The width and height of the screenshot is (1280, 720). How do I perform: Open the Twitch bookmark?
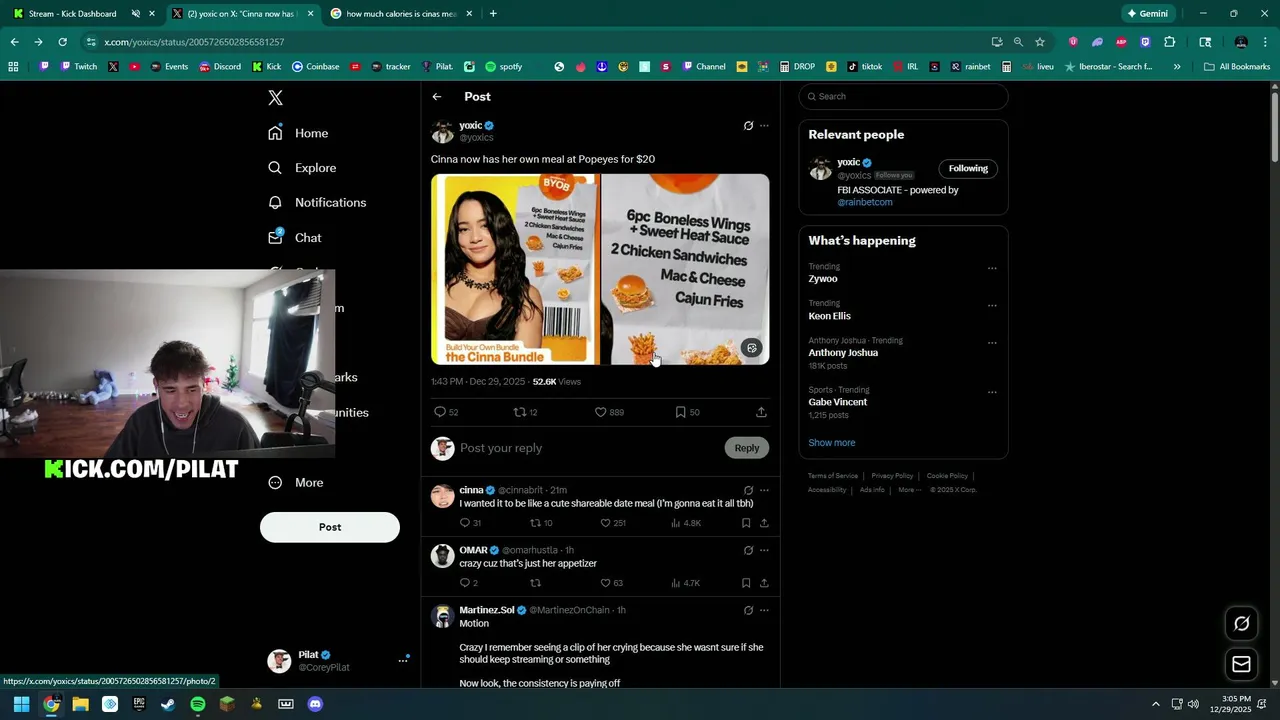pos(78,67)
